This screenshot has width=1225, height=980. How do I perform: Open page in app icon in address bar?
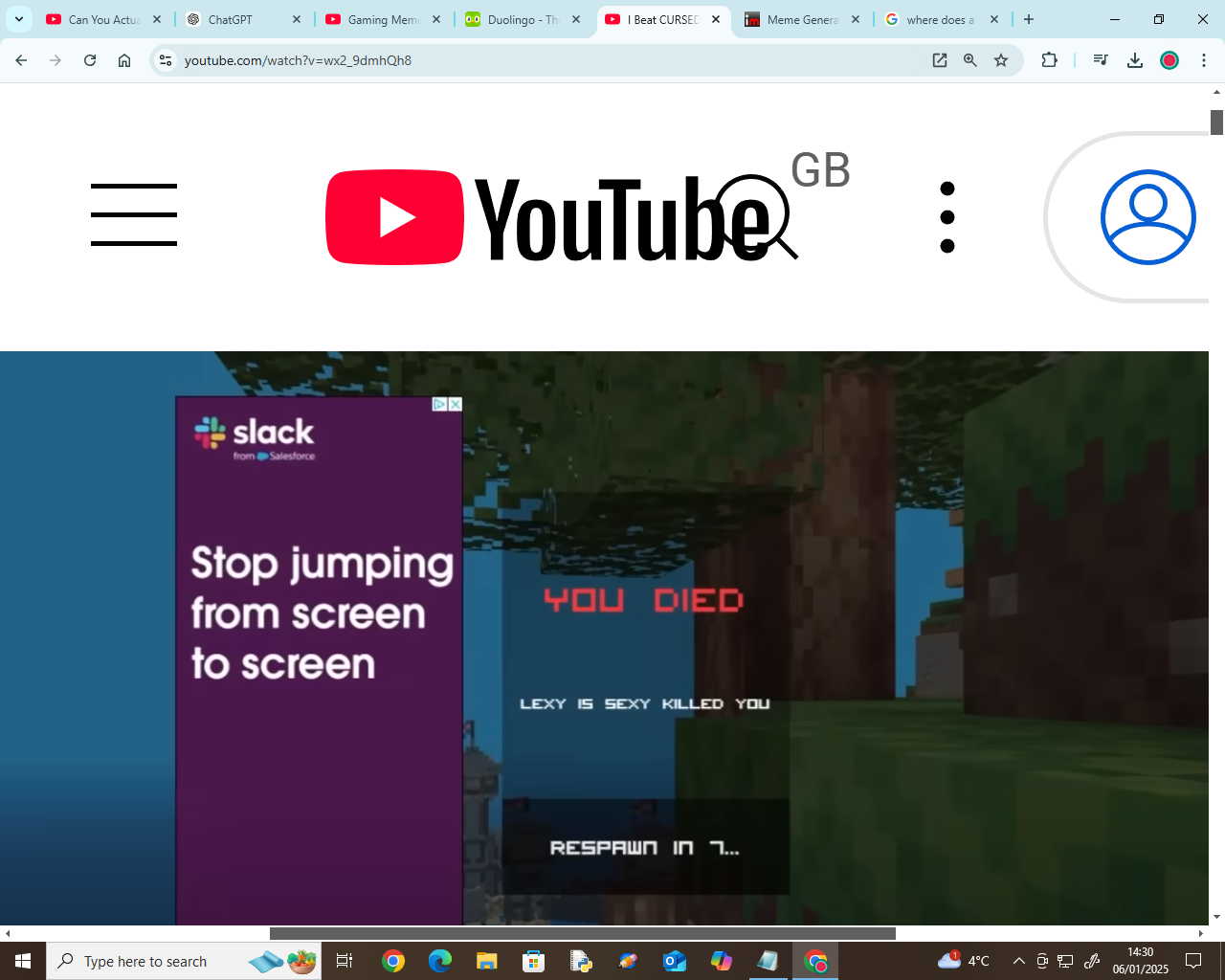tap(940, 60)
